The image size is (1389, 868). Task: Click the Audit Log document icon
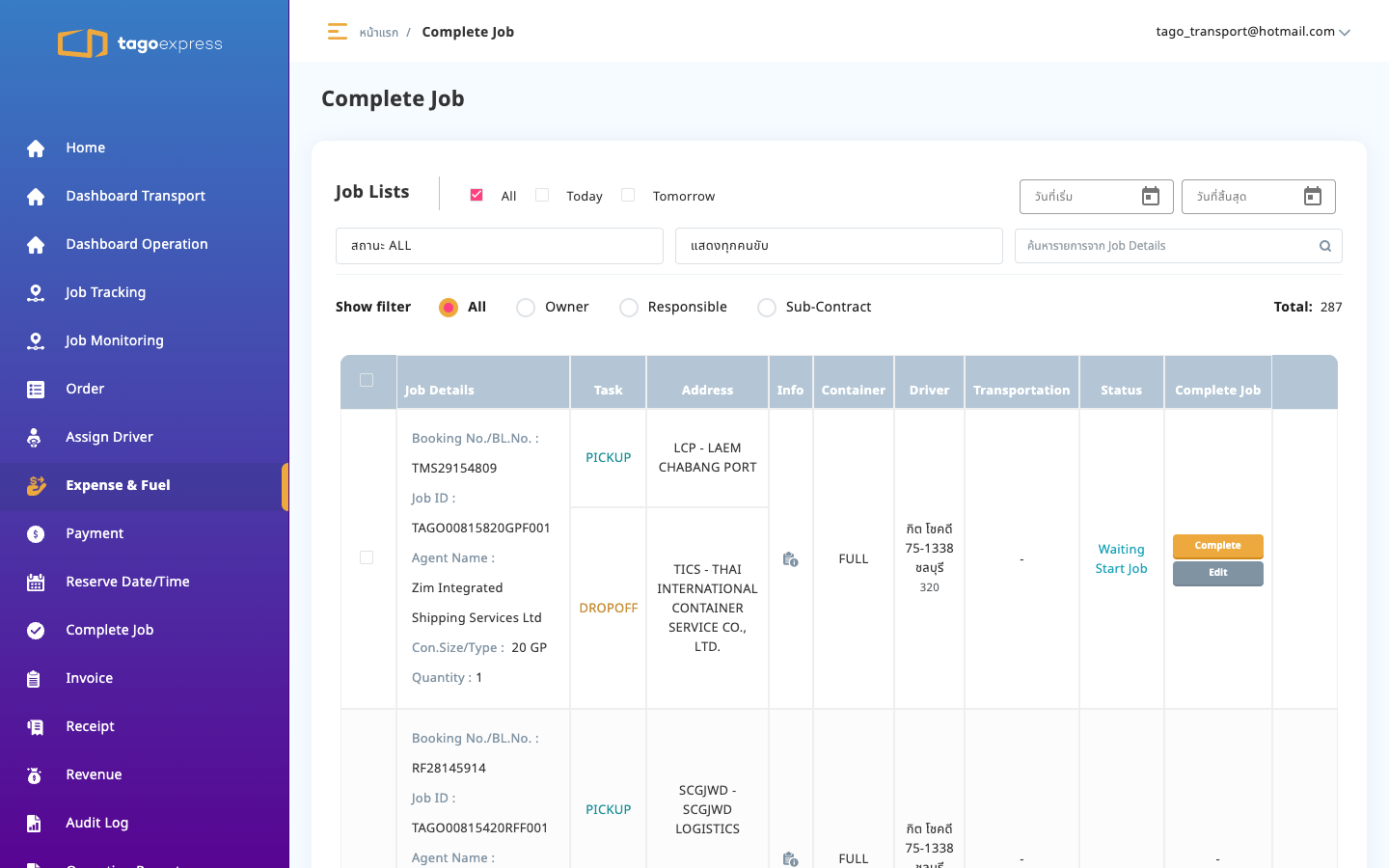tap(34, 823)
